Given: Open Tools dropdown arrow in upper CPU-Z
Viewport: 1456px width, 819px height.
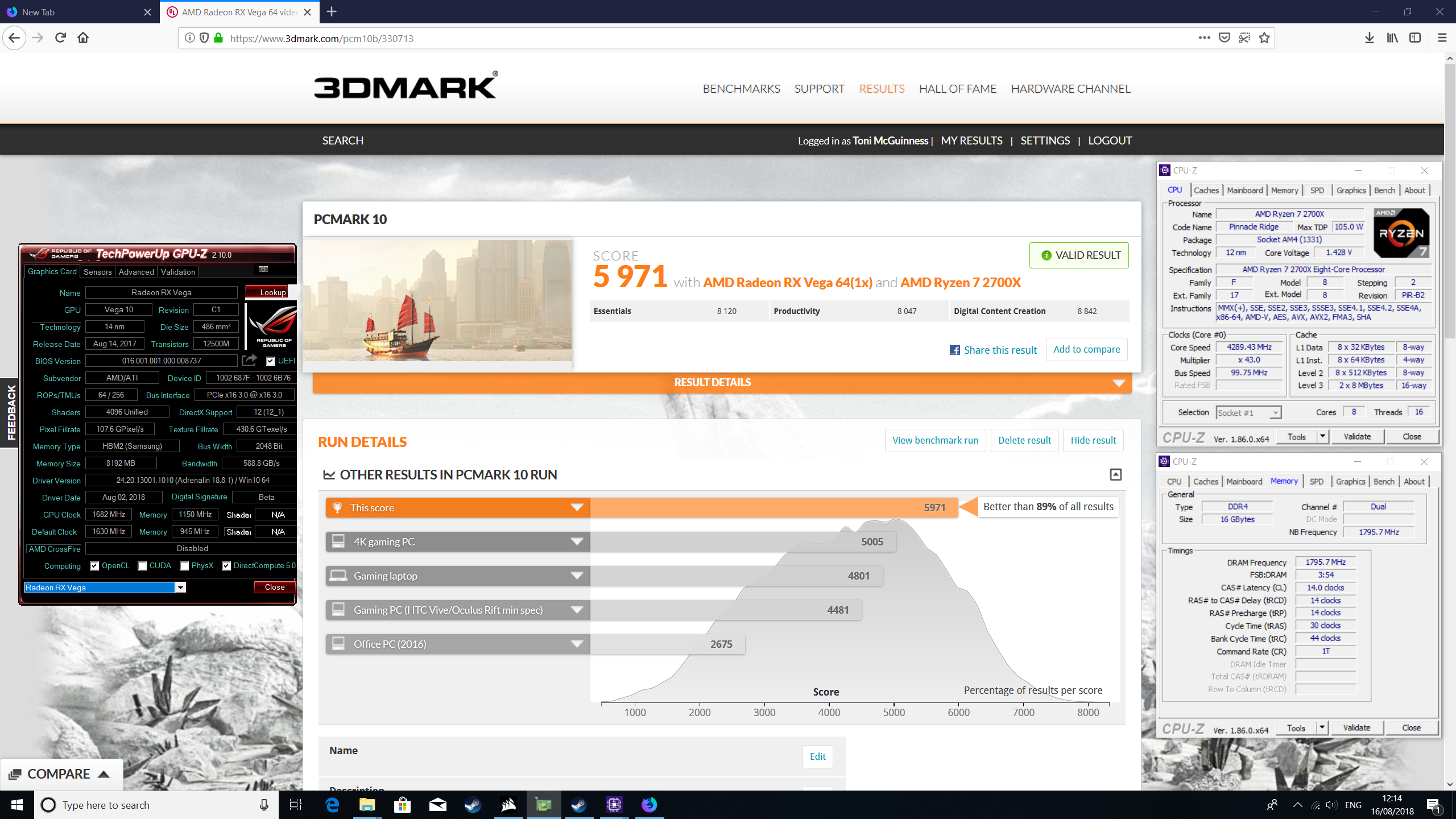Looking at the screenshot, I should coord(1322,436).
